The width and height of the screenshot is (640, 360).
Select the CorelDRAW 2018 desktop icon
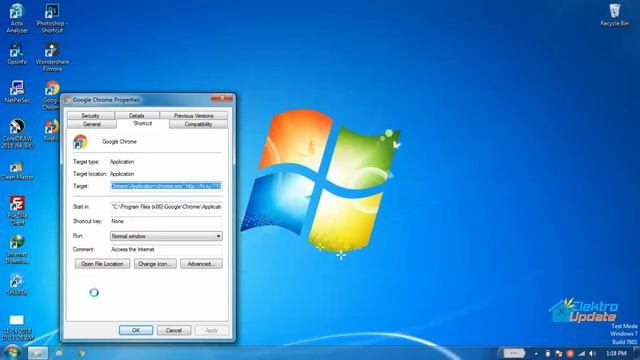pyautogui.click(x=17, y=134)
